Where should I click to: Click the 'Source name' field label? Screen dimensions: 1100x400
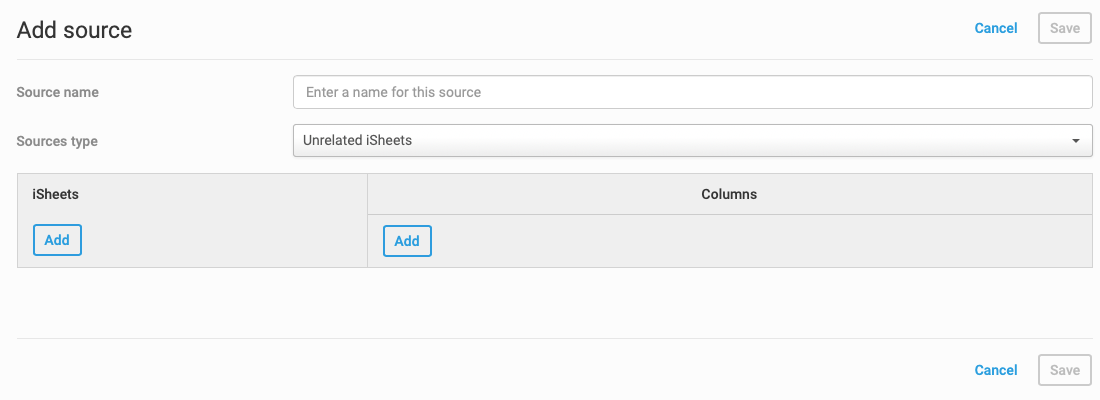(57, 92)
